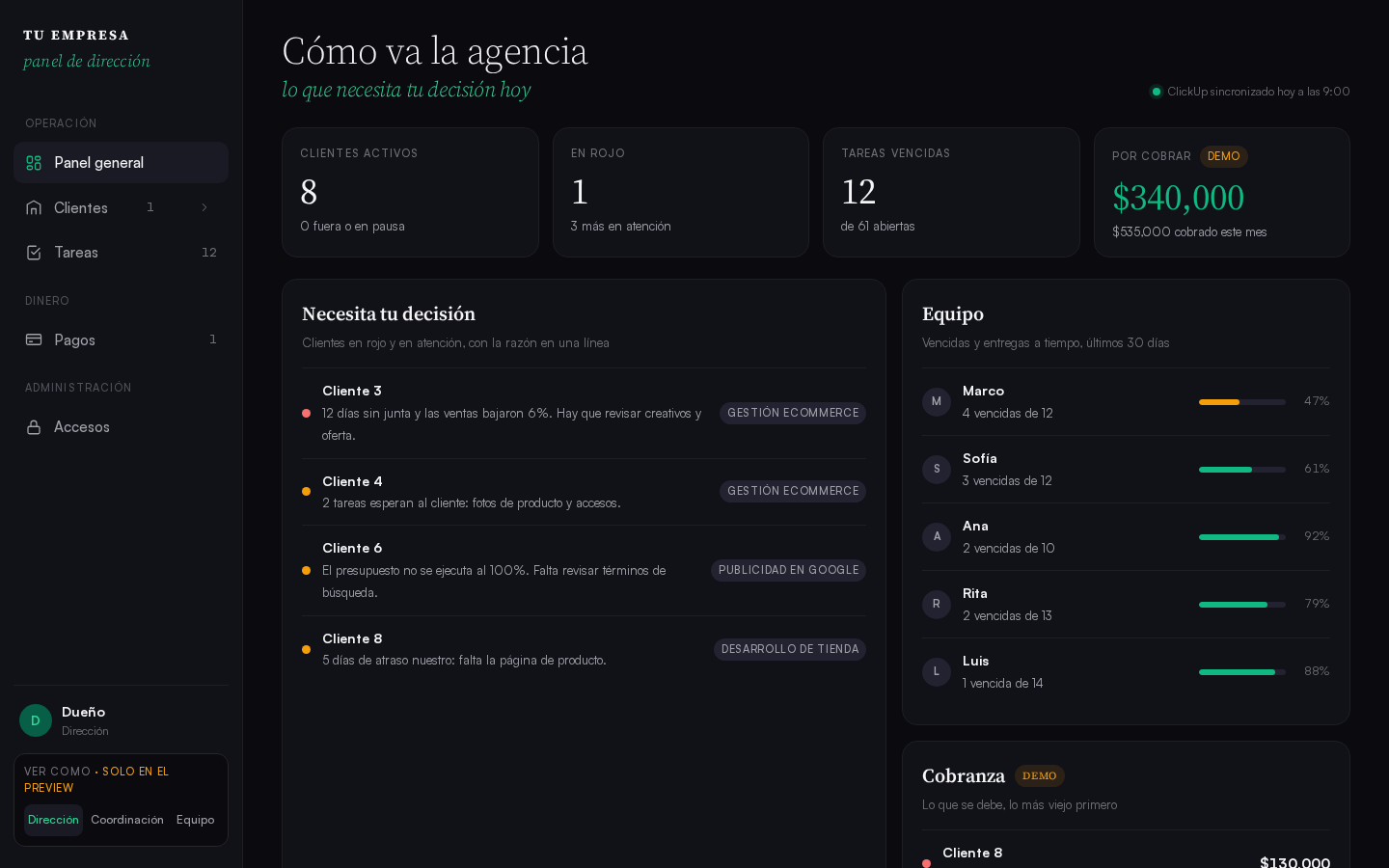Click the Publicidad en Google tag
1389x868 pixels.
(x=788, y=570)
